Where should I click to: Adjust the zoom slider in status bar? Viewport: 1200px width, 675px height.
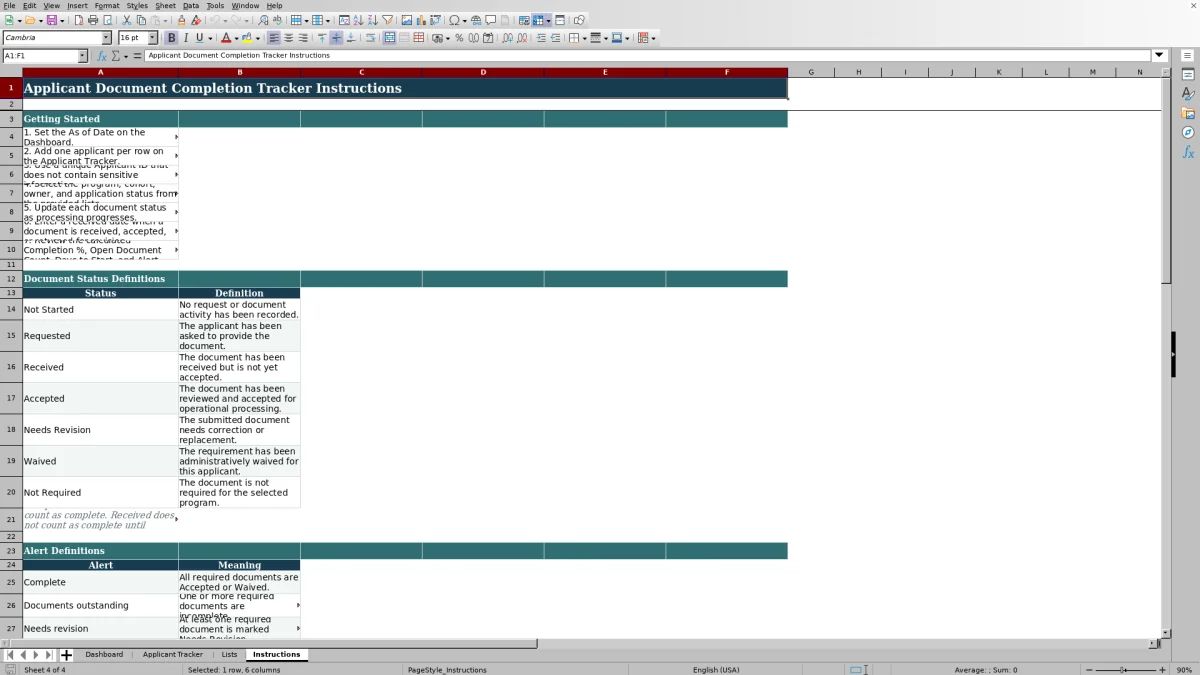(1122, 670)
